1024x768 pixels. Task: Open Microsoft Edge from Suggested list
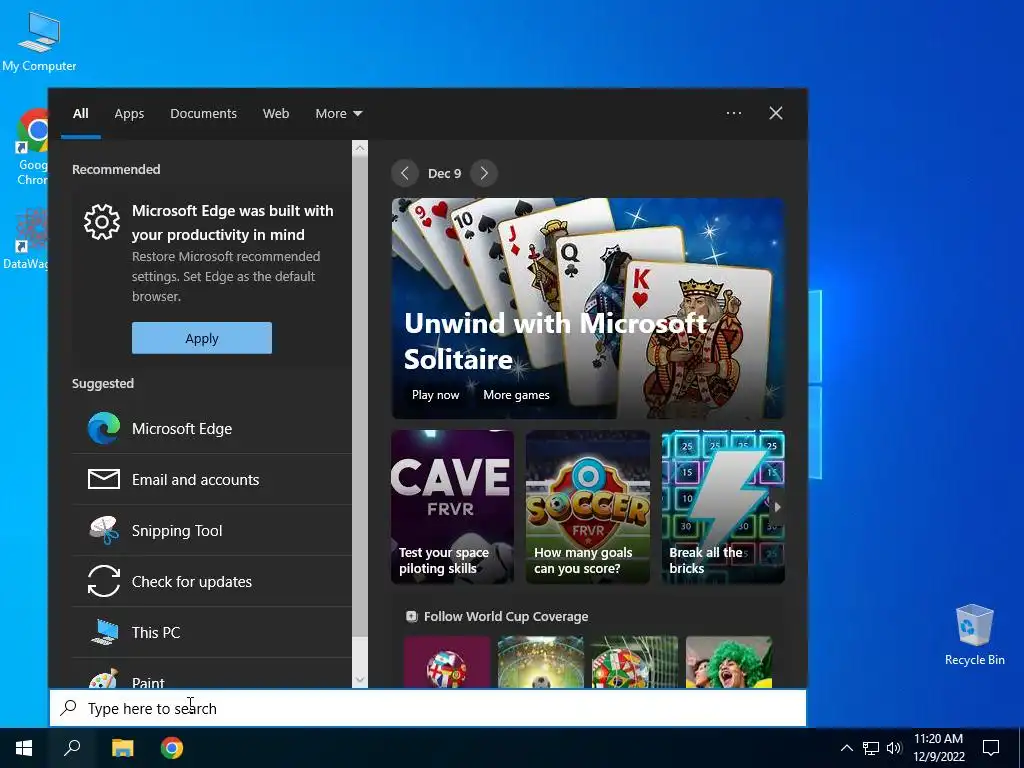click(212, 428)
